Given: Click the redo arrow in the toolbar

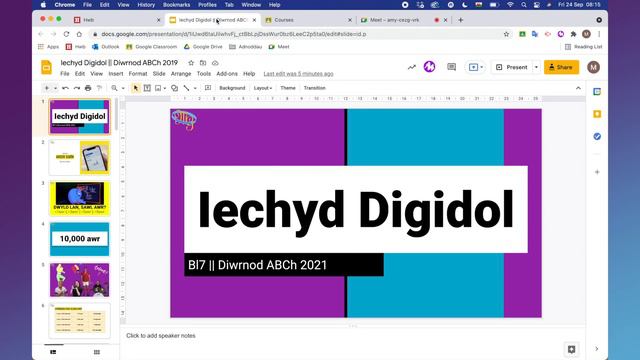Looking at the screenshot, I should pos(77,88).
